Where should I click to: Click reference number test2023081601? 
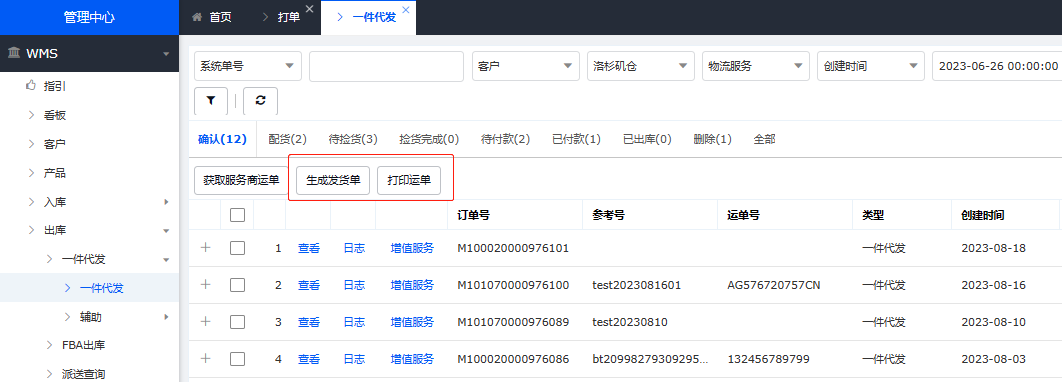pyautogui.click(x=637, y=285)
